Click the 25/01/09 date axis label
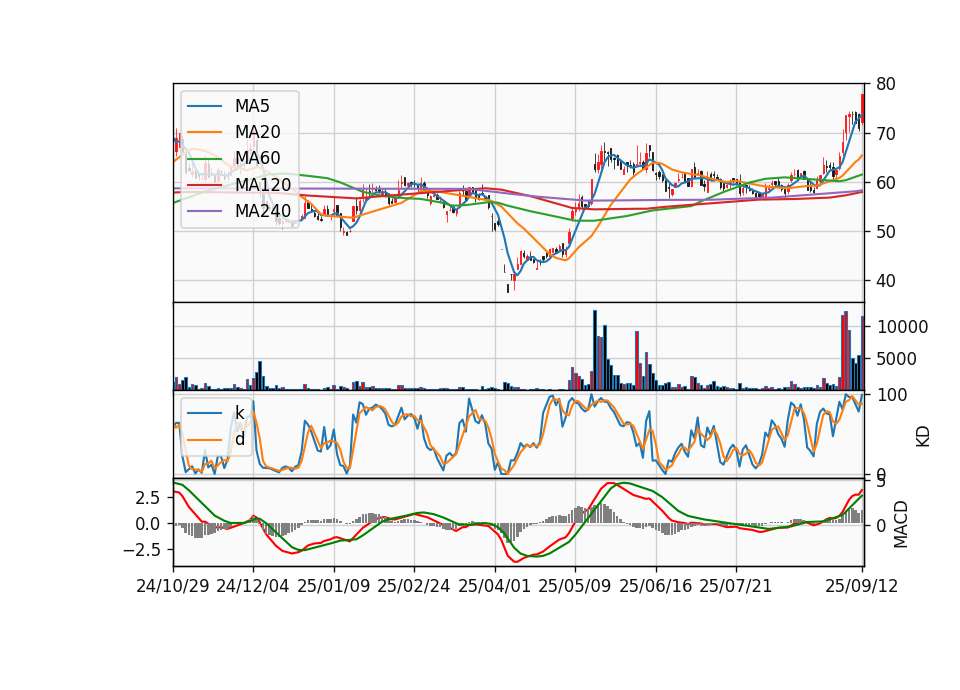Viewport: 960px width, 690px height. click(x=334, y=586)
